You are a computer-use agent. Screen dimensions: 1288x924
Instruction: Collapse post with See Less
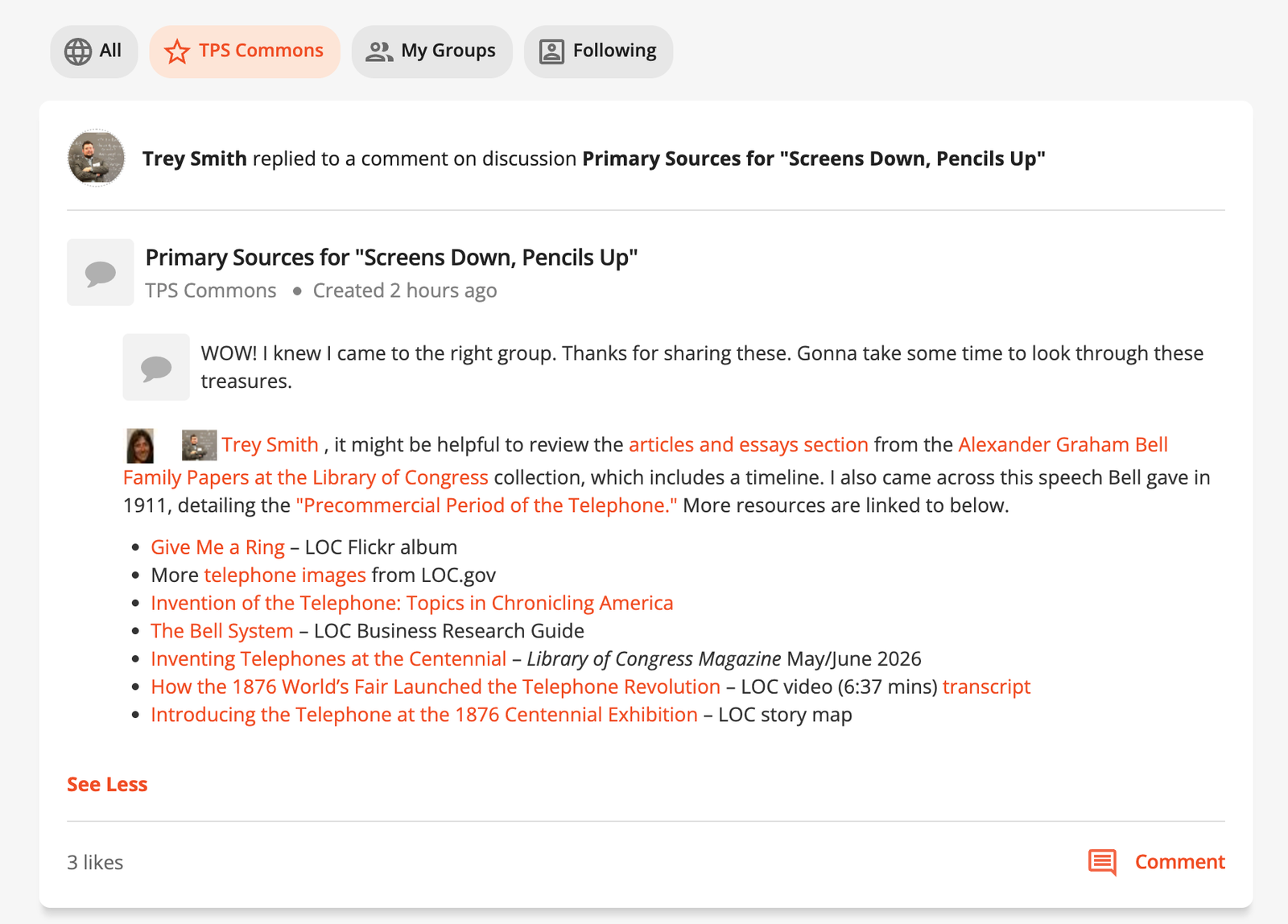pyautogui.click(x=107, y=785)
